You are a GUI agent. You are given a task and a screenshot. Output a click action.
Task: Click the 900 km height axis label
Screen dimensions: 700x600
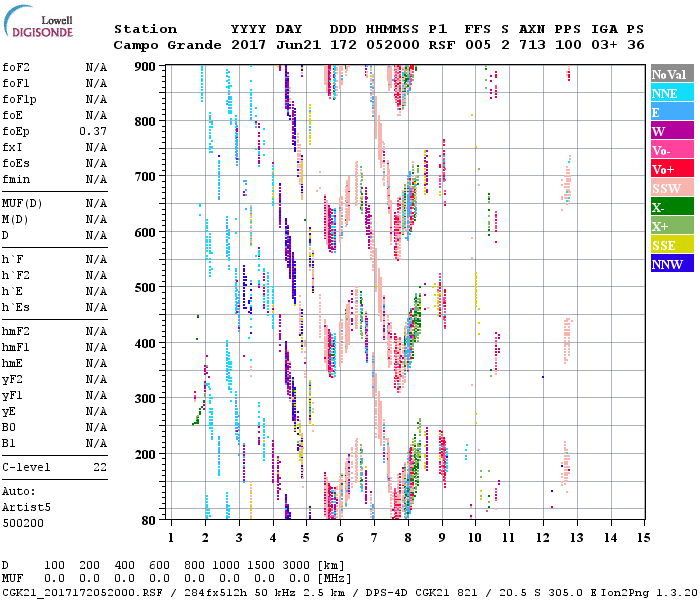click(x=147, y=67)
